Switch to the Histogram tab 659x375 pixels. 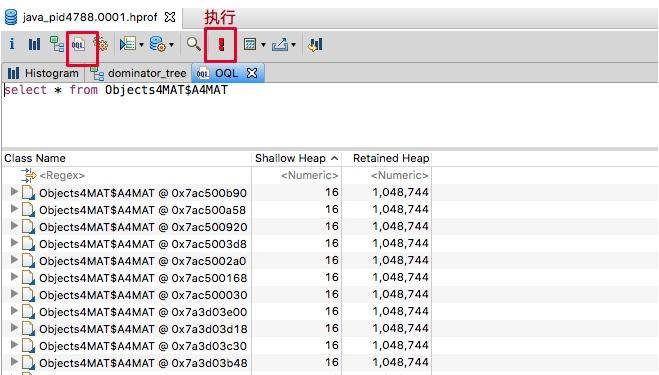point(43,73)
